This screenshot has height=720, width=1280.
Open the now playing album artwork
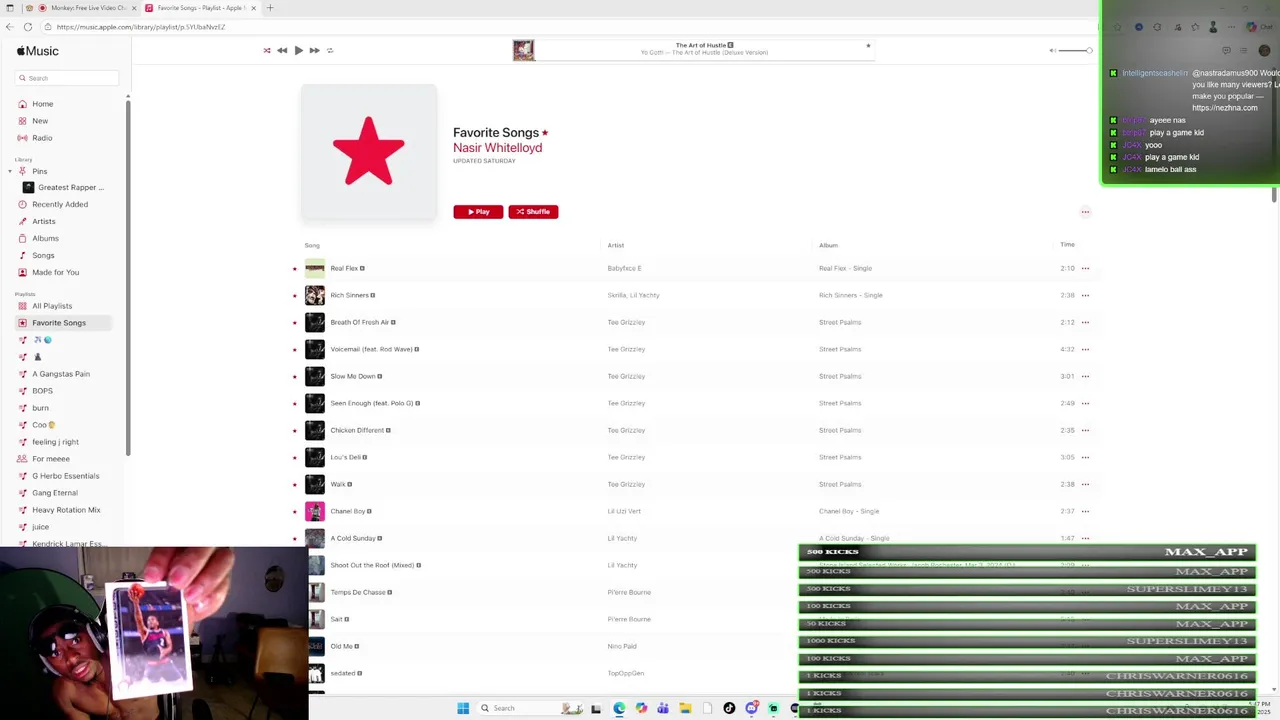click(524, 50)
